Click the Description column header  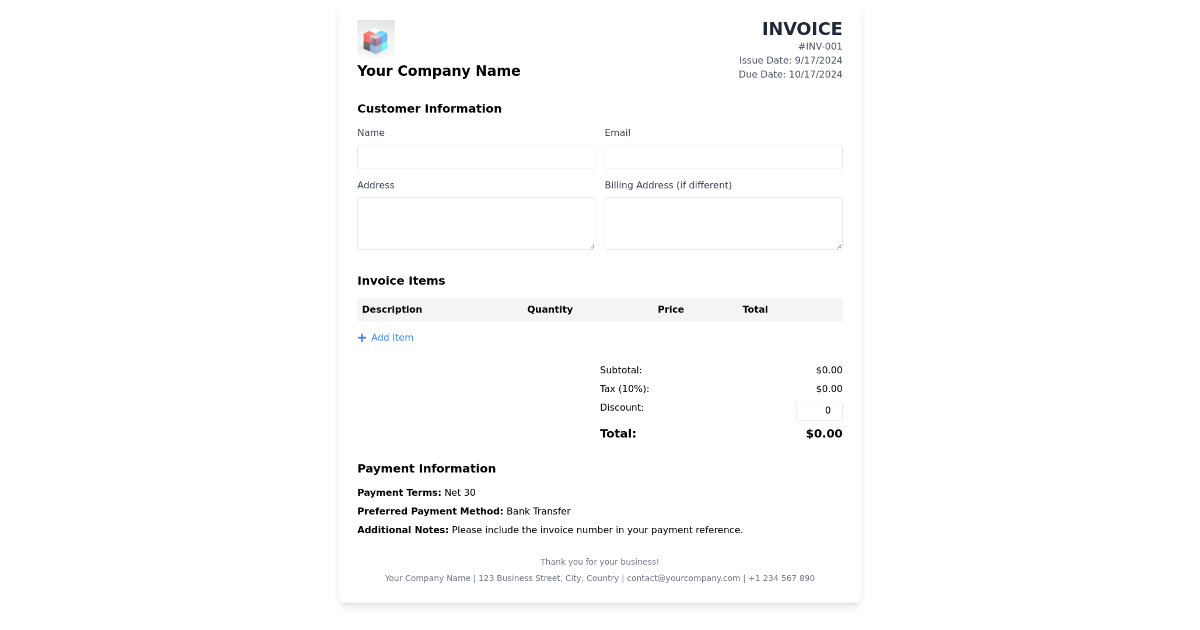[392, 309]
